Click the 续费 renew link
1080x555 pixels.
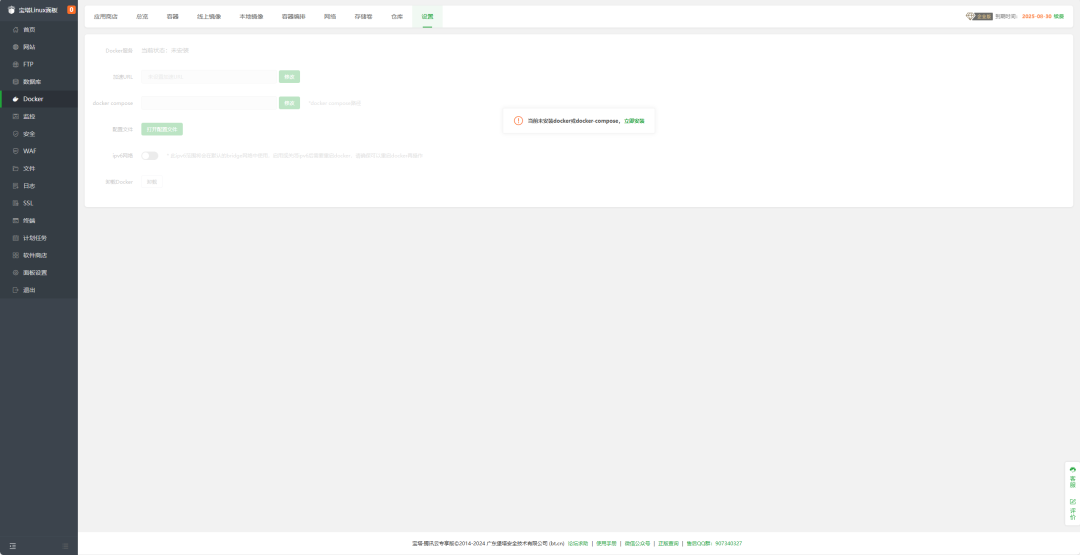(1059, 17)
